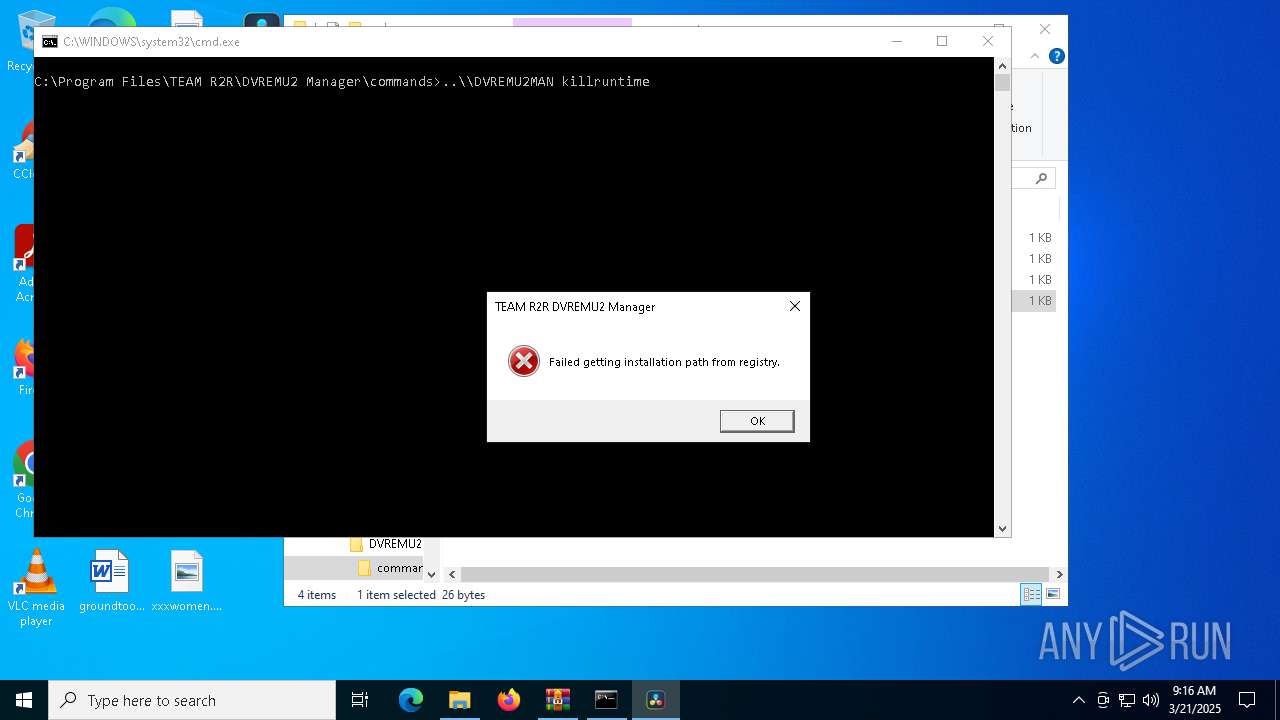Click OK in the DVREMU2 Manager error dialog
Image resolution: width=1280 pixels, height=720 pixels.
[x=757, y=421]
